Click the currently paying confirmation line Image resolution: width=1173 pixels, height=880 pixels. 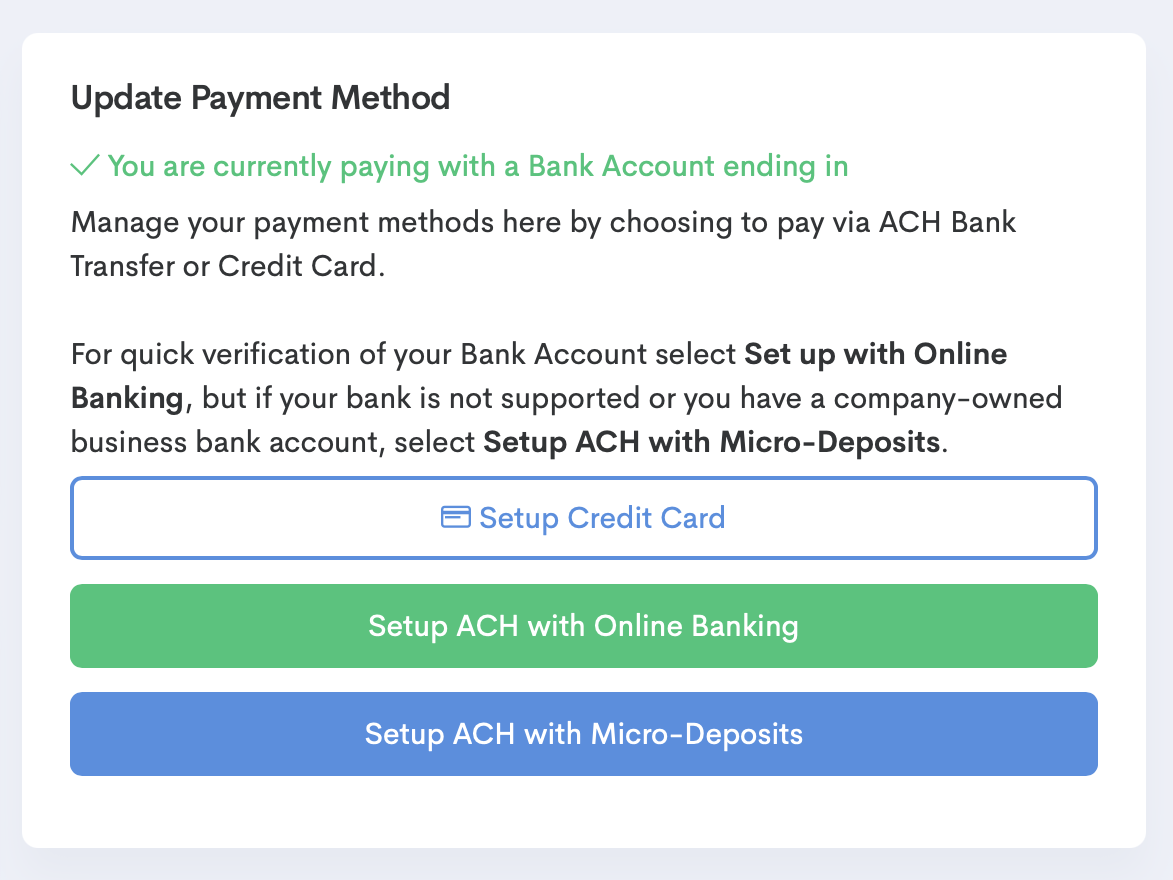pyautogui.click(x=480, y=166)
